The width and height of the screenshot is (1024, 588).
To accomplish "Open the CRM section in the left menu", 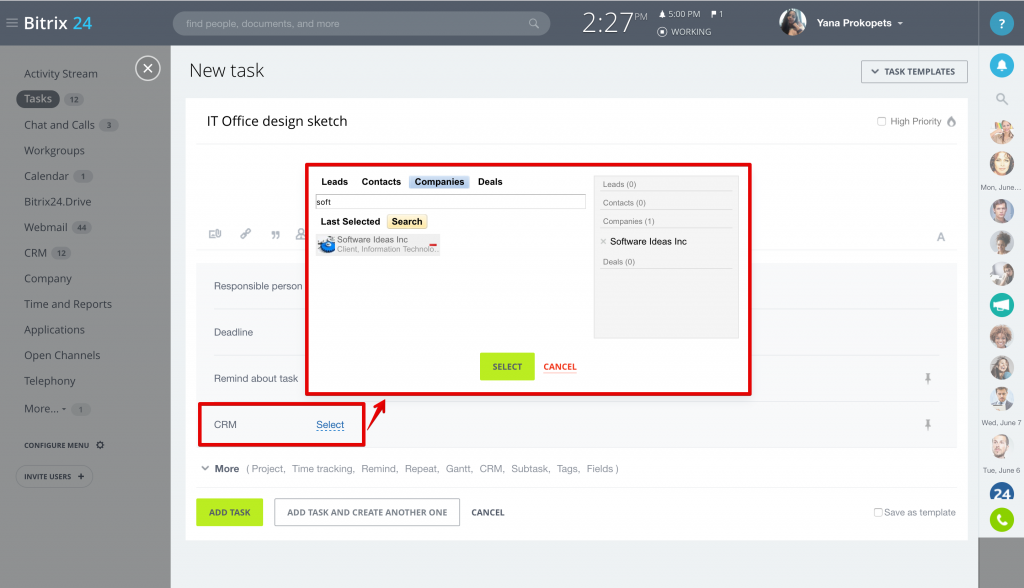I will tap(35, 253).
